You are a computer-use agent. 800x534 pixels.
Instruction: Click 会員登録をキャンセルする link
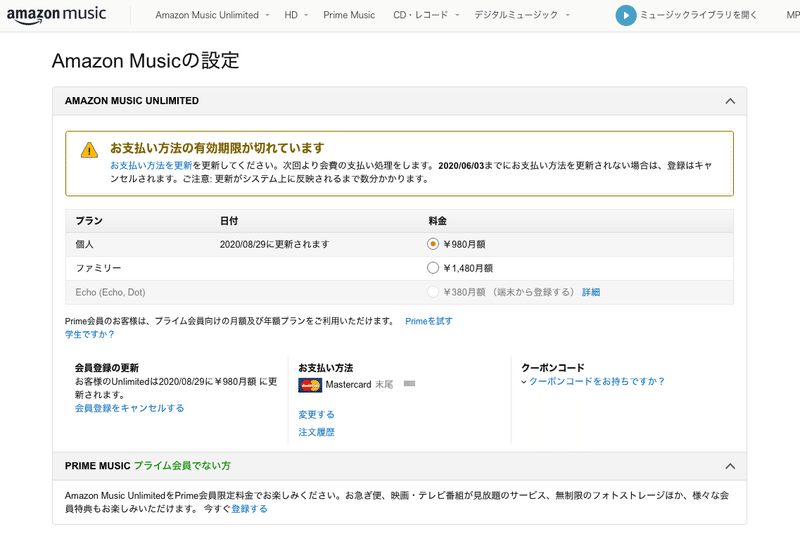130,408
